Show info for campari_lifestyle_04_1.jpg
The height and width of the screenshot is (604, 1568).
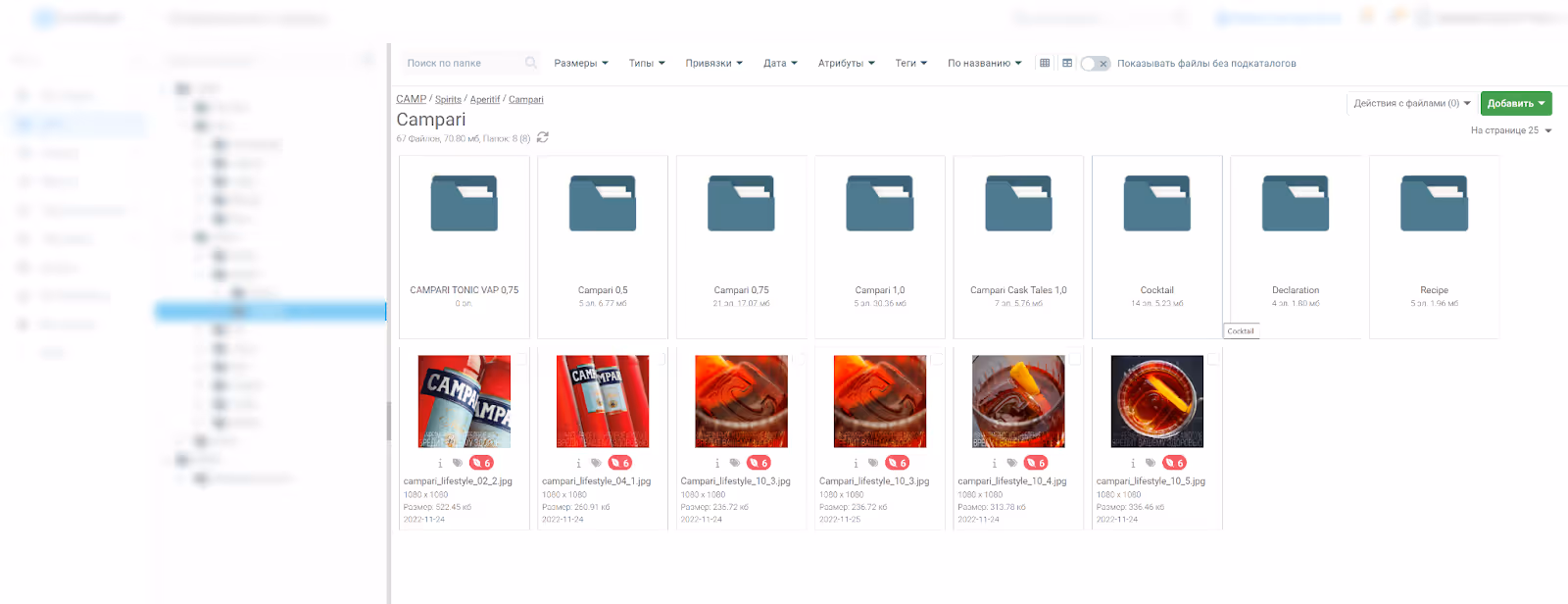coord(578,463)
